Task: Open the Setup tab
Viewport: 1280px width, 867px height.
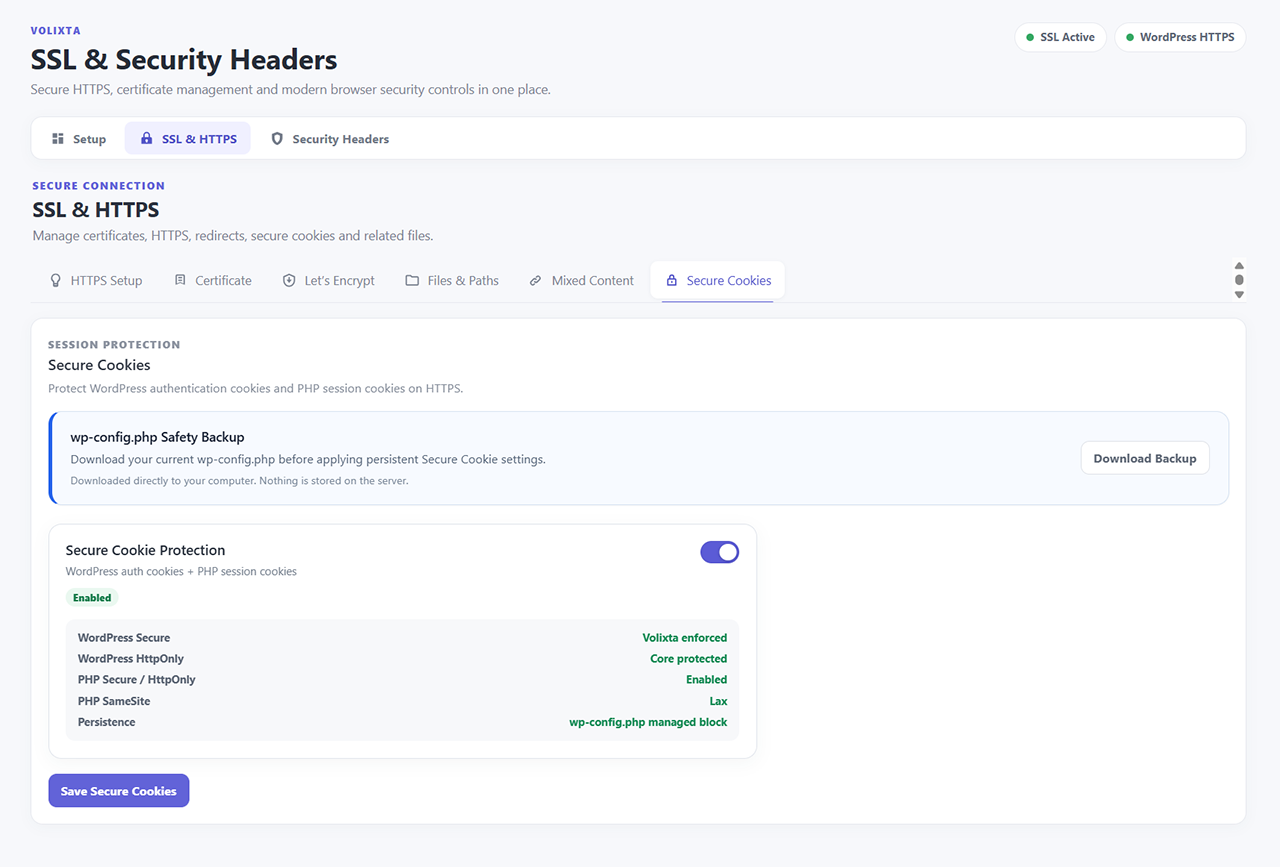Action: pos(79,139)
